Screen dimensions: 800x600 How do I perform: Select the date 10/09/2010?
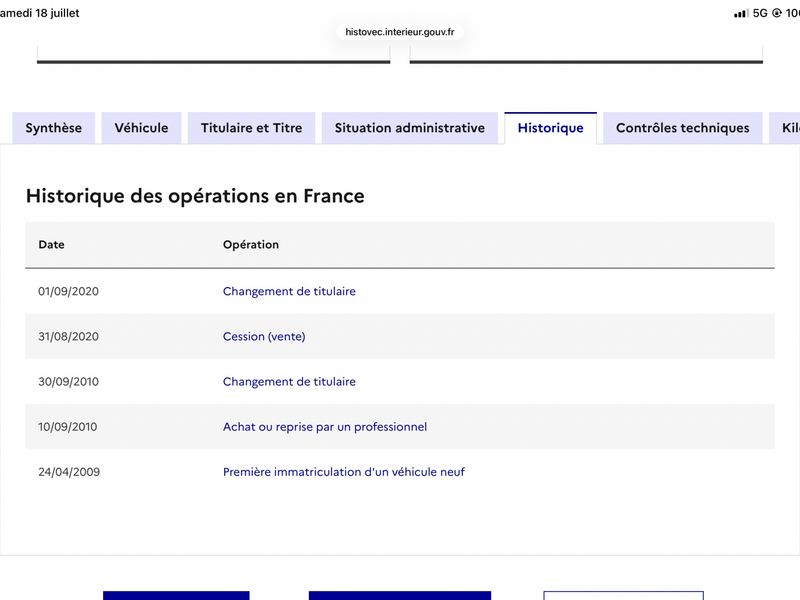coord(67,427)
